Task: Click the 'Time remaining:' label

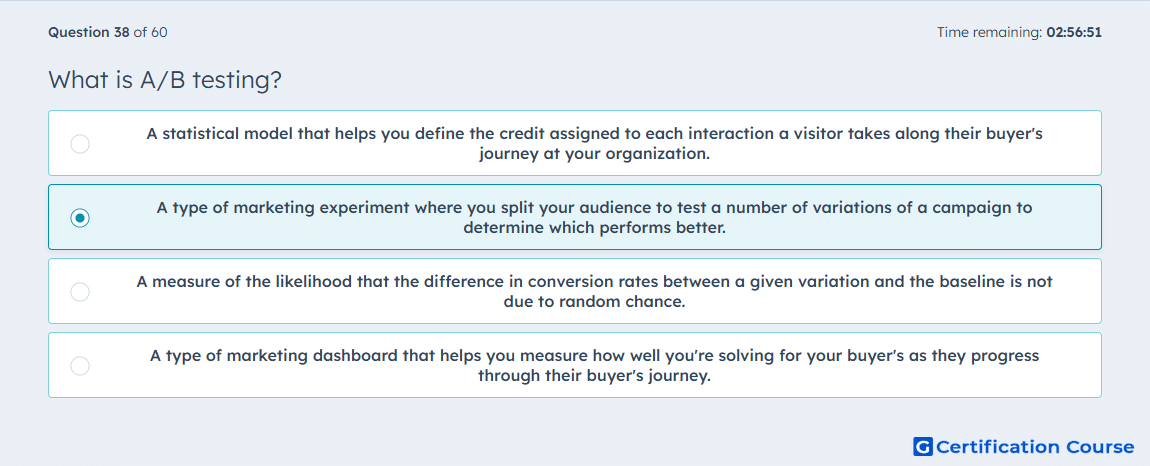Action: pyautogui.click(x=989, y=32)
